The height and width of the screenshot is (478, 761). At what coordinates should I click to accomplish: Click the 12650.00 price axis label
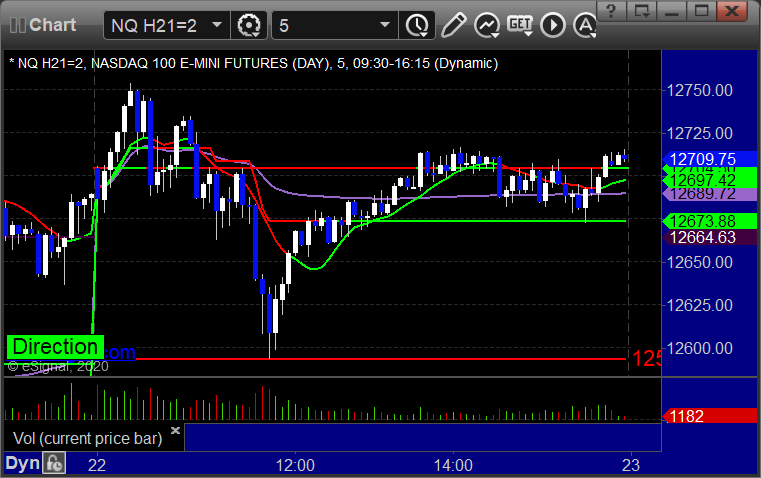pyautogui.click(x=699, y=263)
